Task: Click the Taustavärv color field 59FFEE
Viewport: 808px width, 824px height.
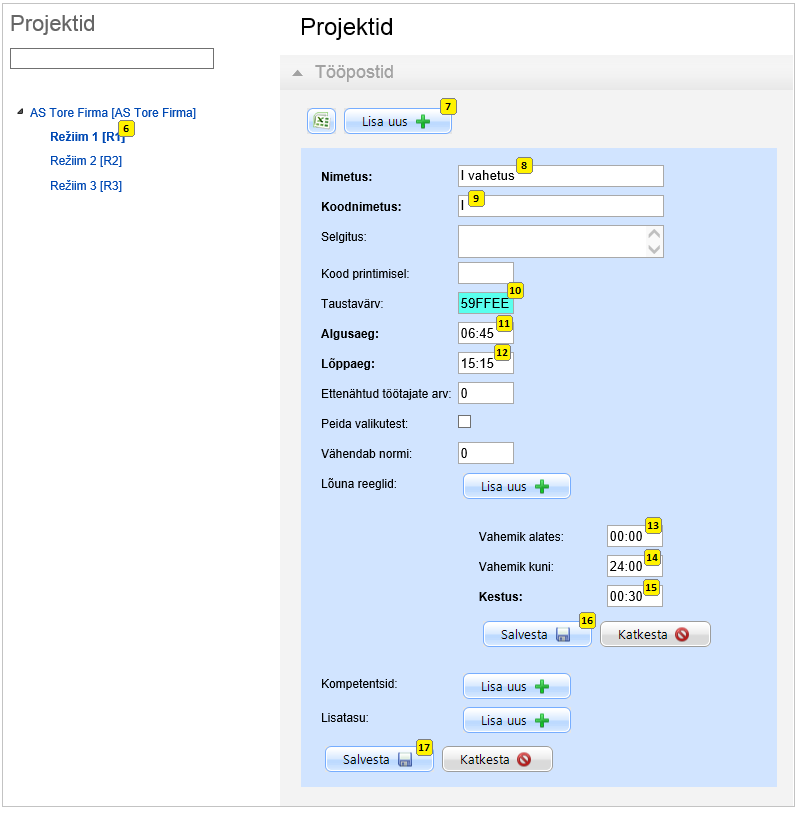Action: click(485, 304)
